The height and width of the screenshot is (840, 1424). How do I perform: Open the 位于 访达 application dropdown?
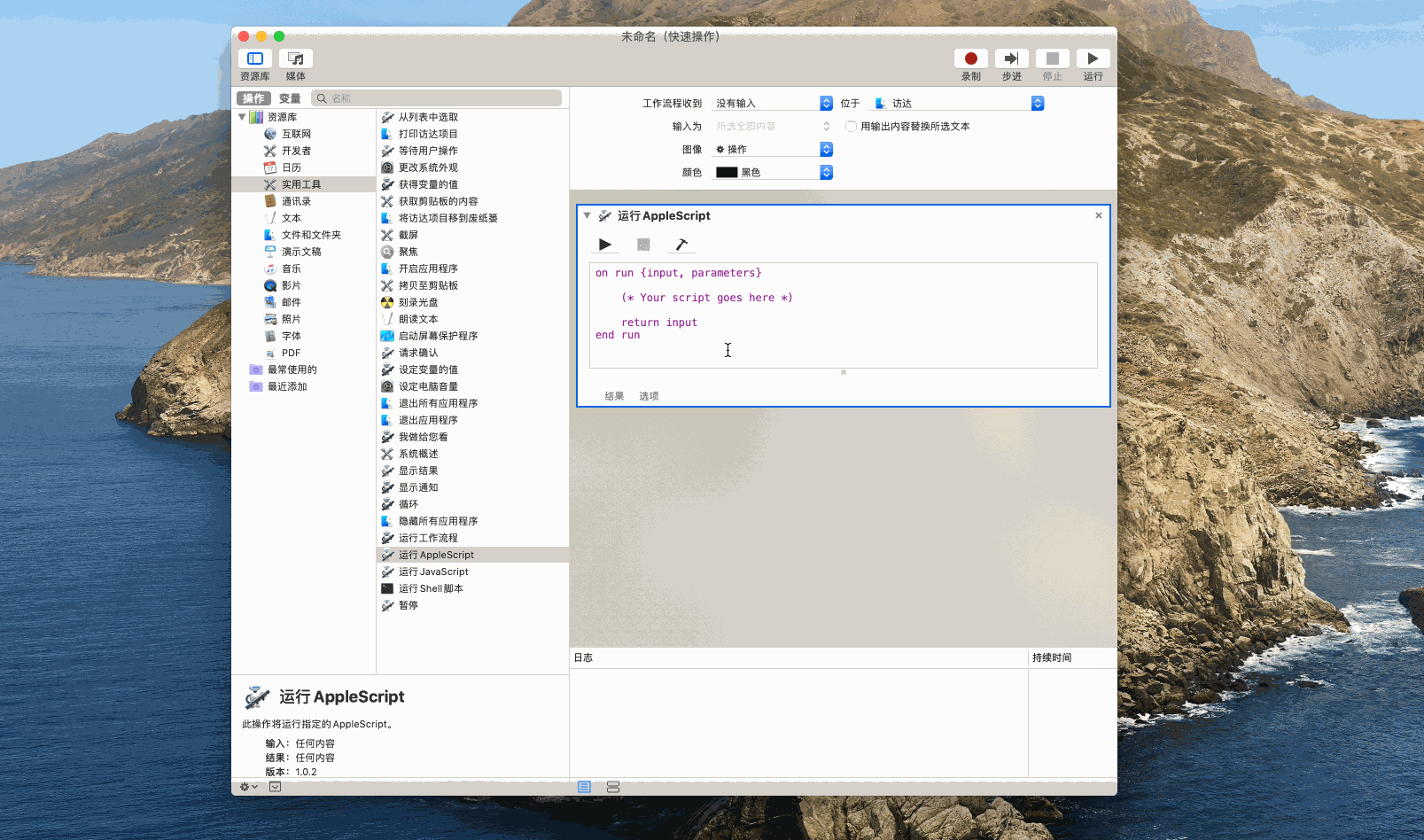(x=959, y=104)
